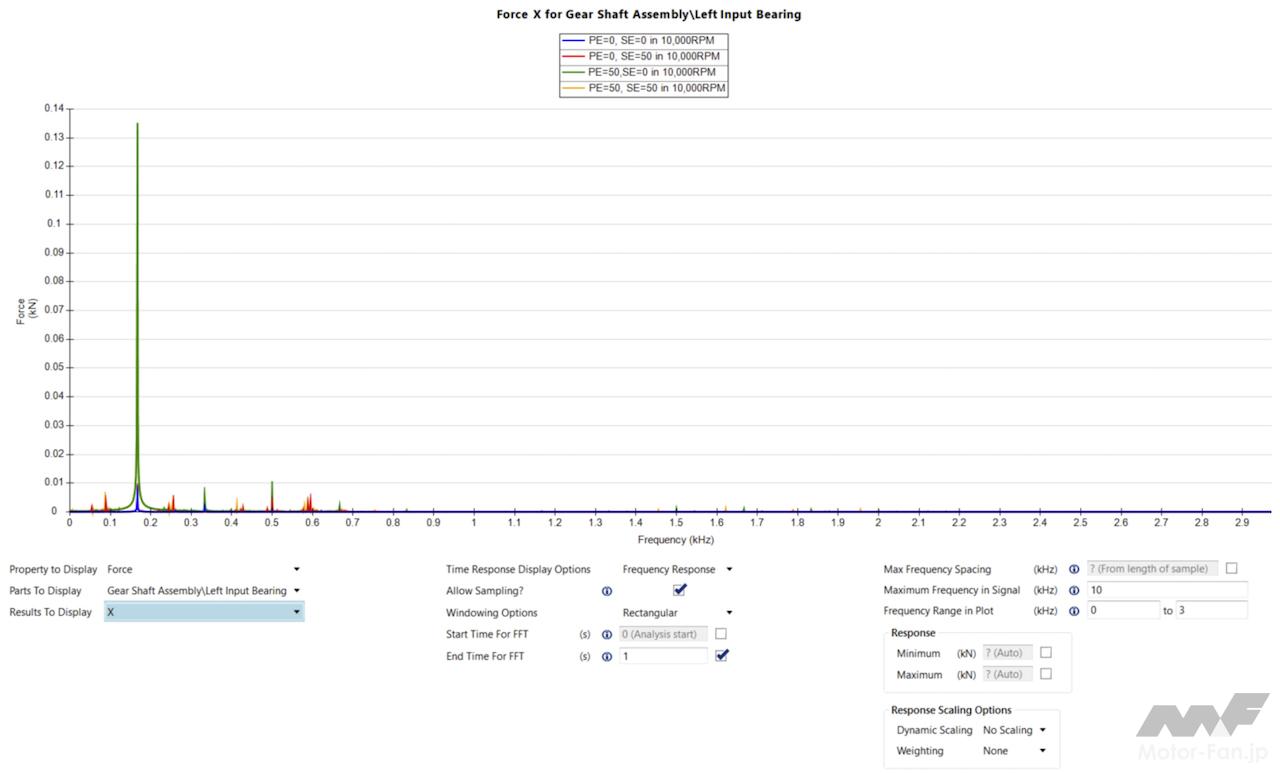Toggle the End Time For FFT checkbox
The height and width of the screenshot is (773, 1280).
click(x=721, y=656)
